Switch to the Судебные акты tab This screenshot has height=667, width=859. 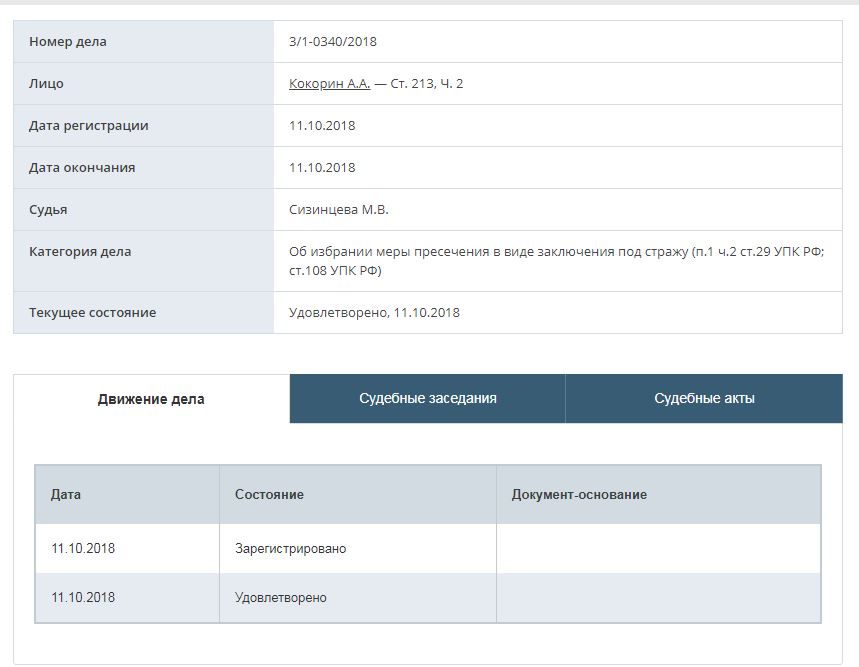(704, 398)
